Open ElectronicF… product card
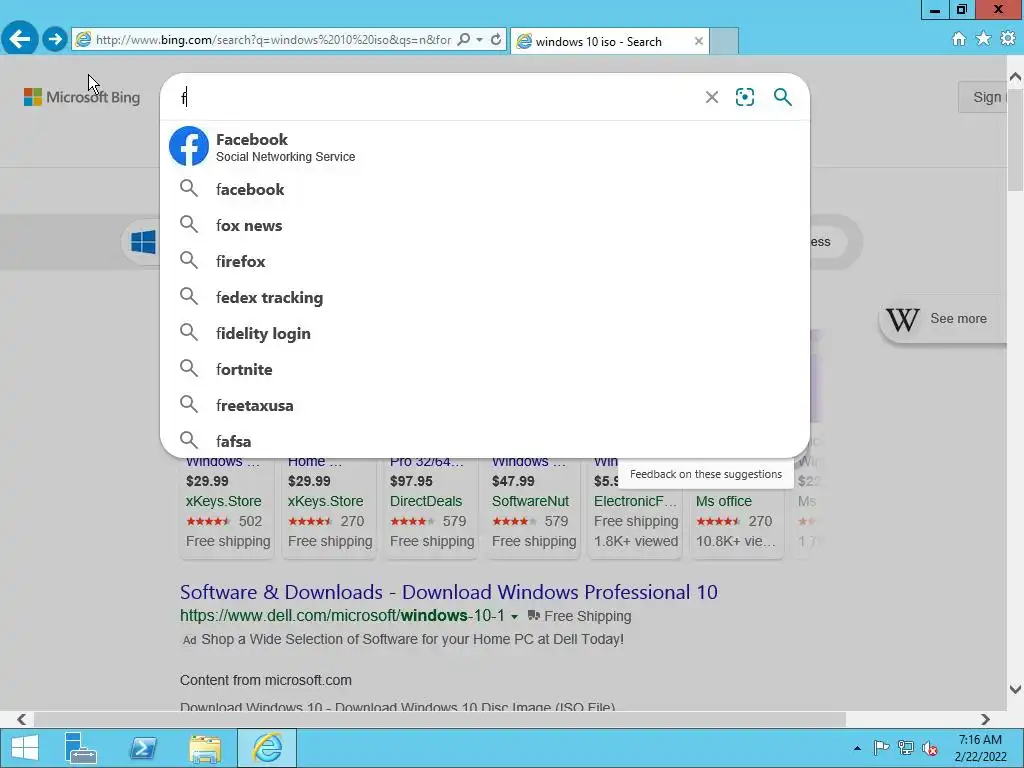1024x768 pixels. click(635, 516)
